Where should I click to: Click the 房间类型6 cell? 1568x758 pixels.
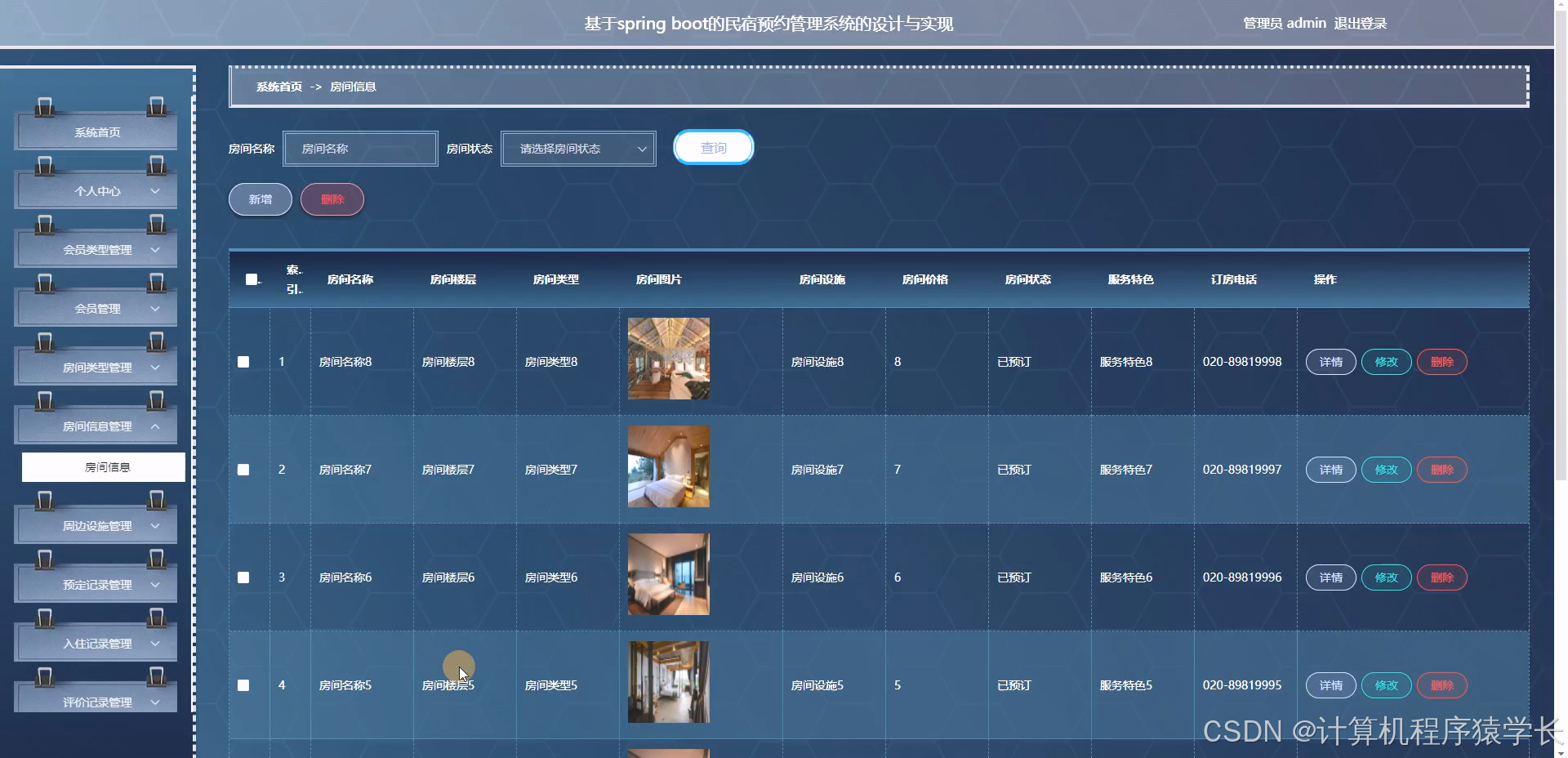[551, 577]
